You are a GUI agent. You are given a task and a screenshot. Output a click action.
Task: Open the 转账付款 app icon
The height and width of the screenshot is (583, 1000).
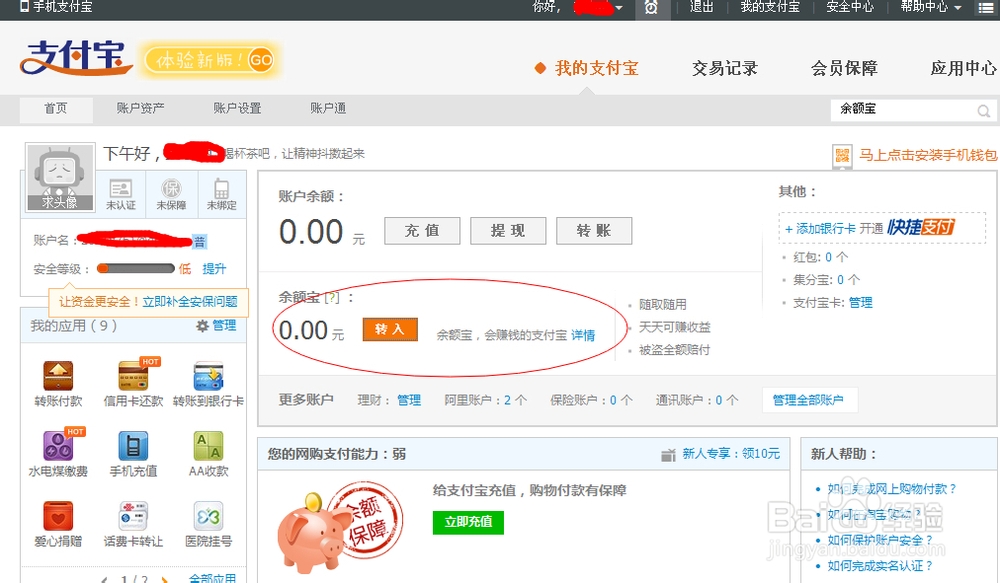[x=58, y=375]
